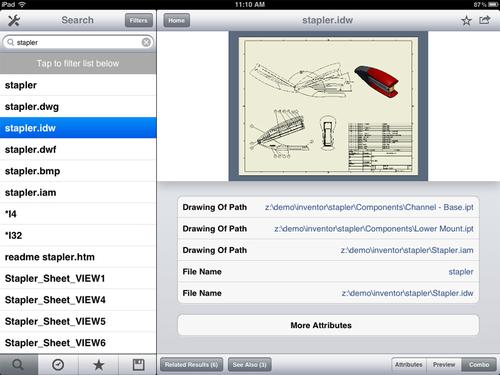Viewport: 500px width, 375px height.
Task: Open the Stapler.idw file path link
Action: 407,293
